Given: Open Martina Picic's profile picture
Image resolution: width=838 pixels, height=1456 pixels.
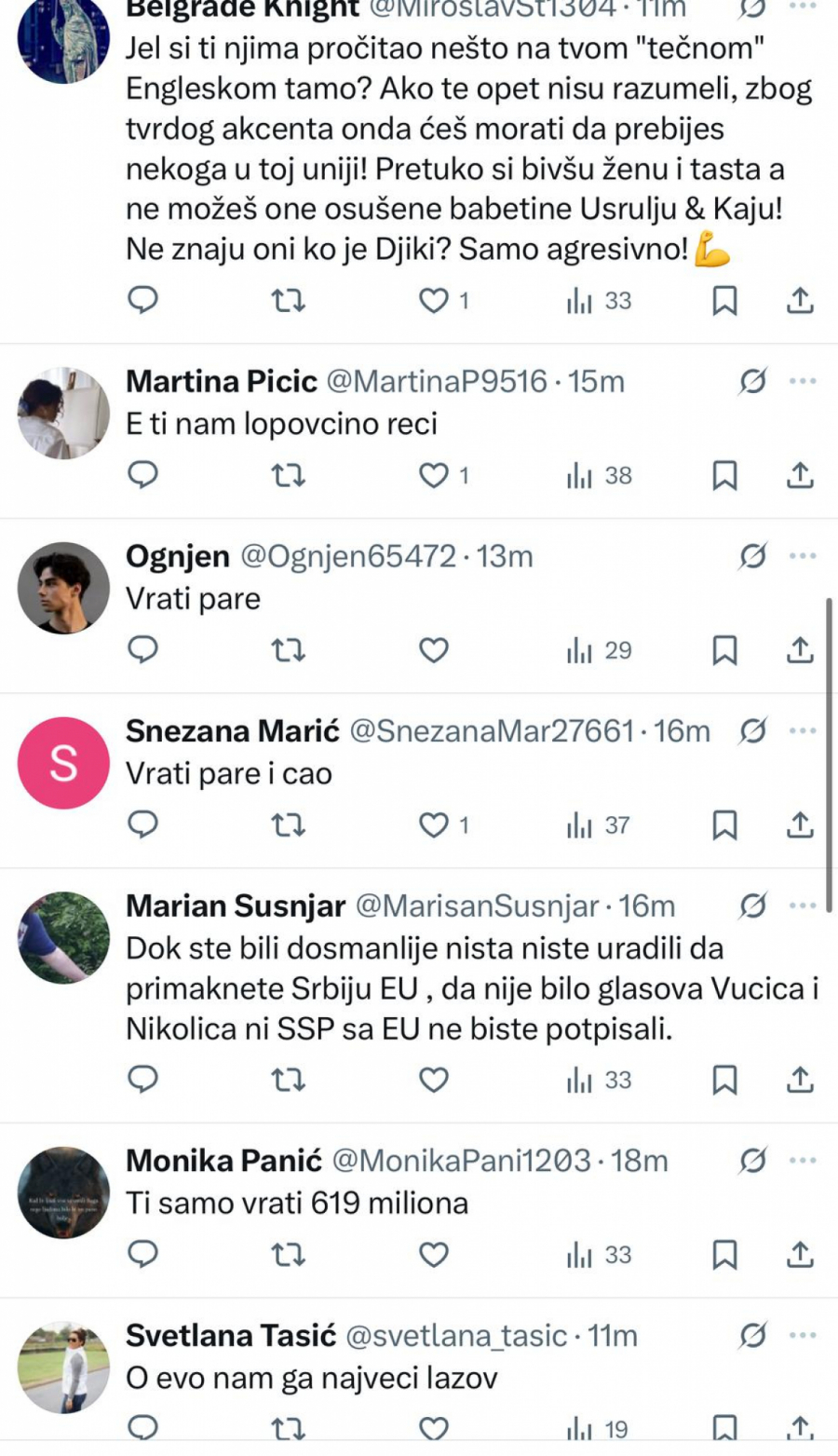Looking at the screenshot, I should 63,413.
